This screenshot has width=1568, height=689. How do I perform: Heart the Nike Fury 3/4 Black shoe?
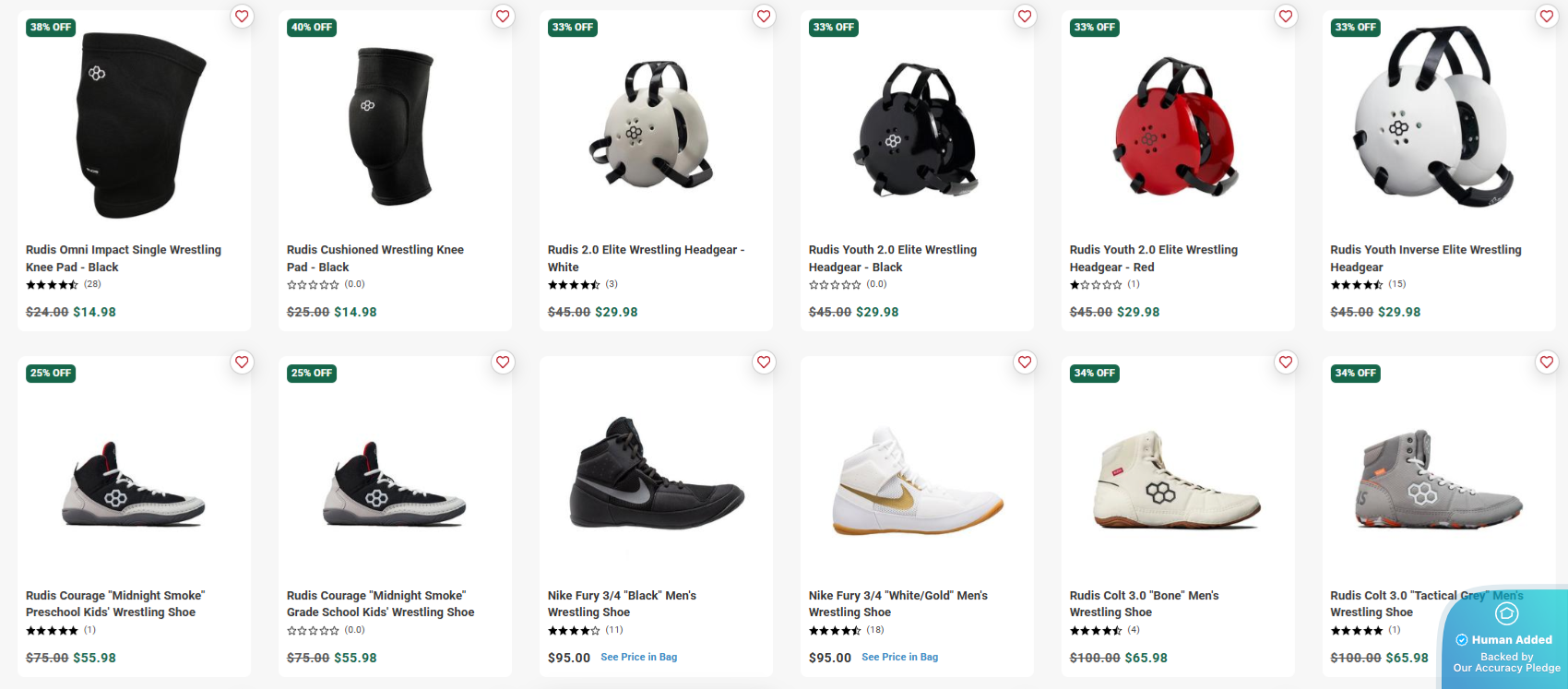(764, 362)
